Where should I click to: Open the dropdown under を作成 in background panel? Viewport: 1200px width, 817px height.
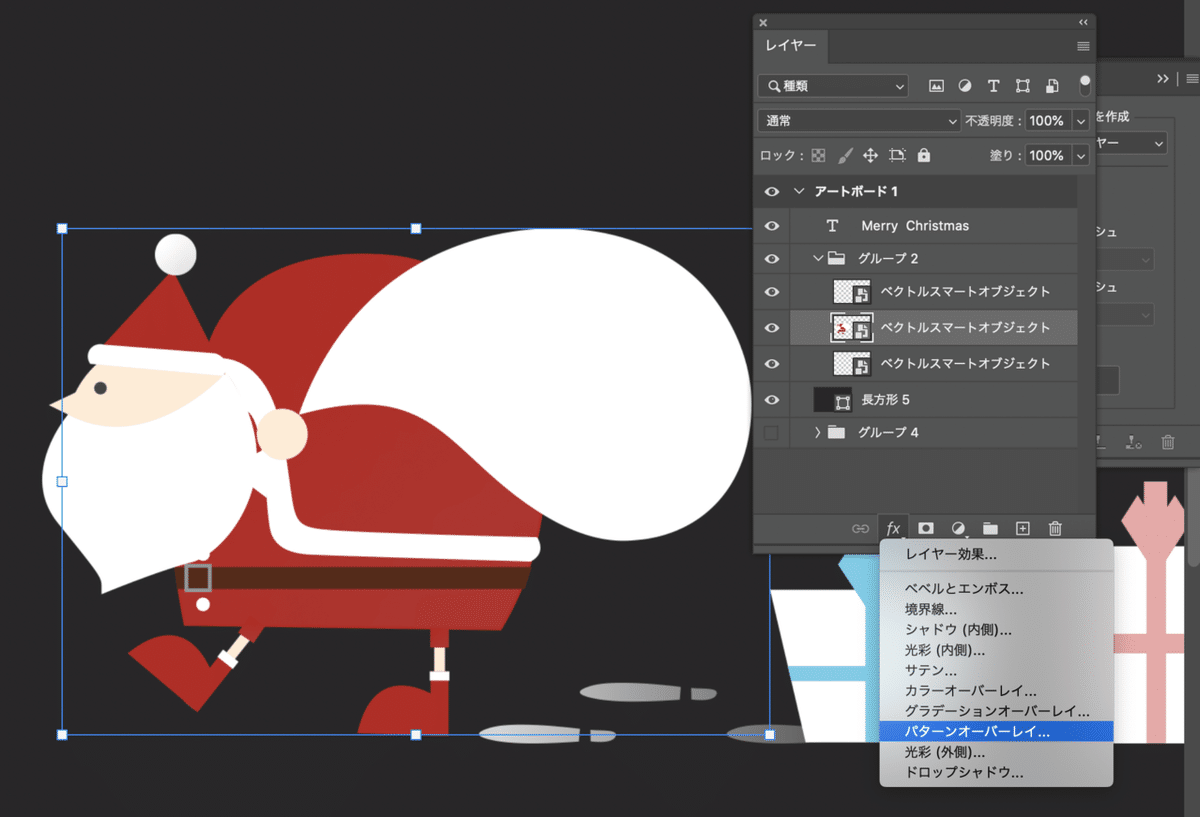click(x=1132, y=143)
